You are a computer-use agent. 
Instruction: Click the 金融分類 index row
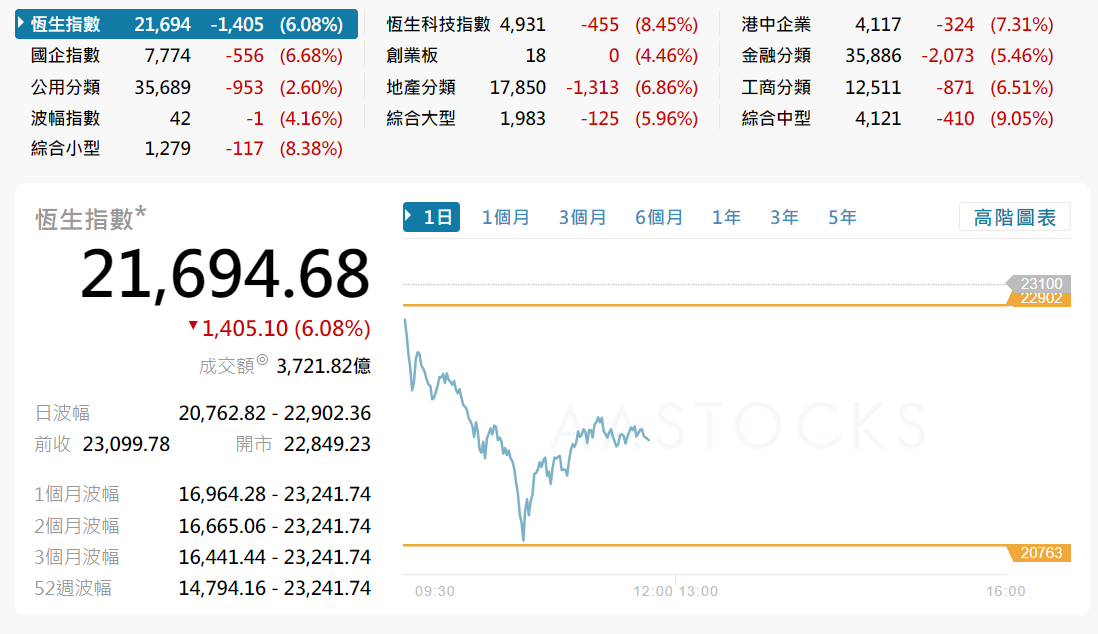click(777, 56)
